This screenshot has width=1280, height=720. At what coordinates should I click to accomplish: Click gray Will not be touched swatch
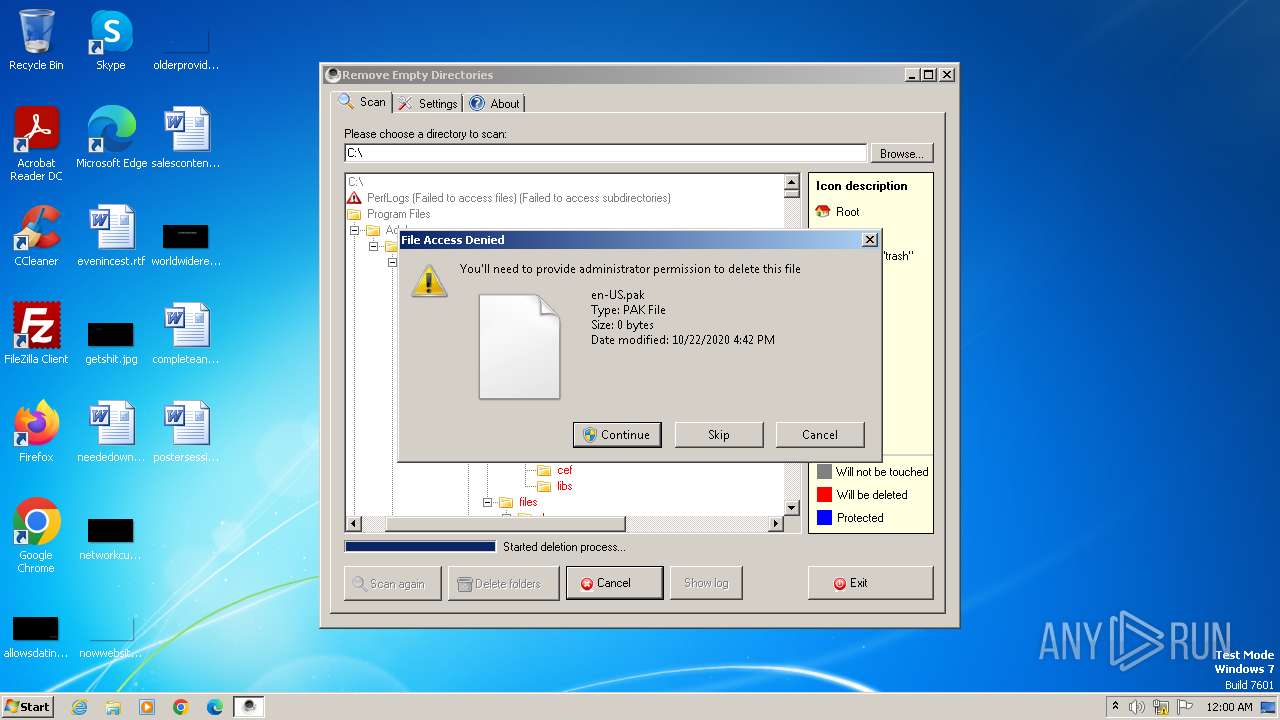pos(824,471)
